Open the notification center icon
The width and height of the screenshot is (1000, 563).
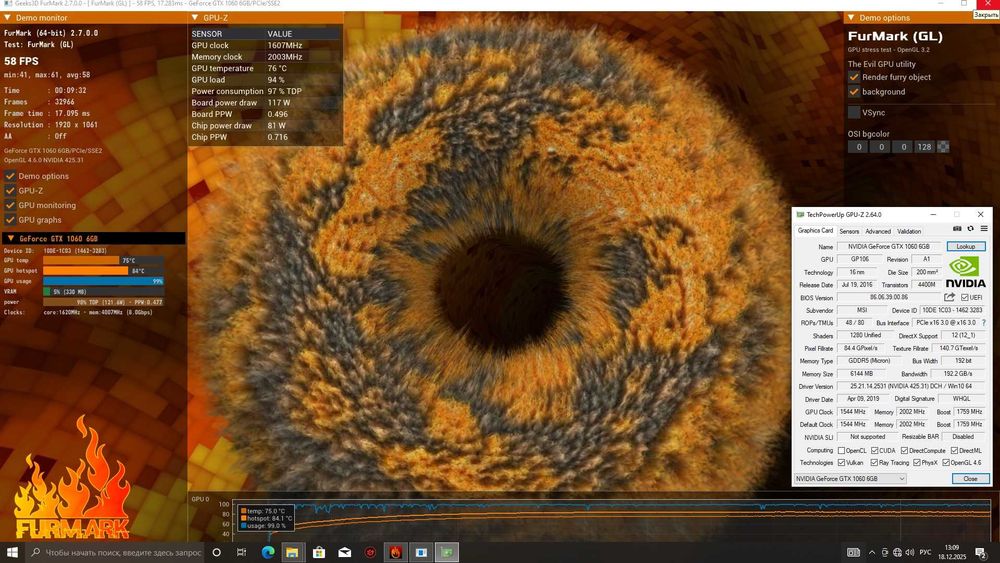point(981,552)
